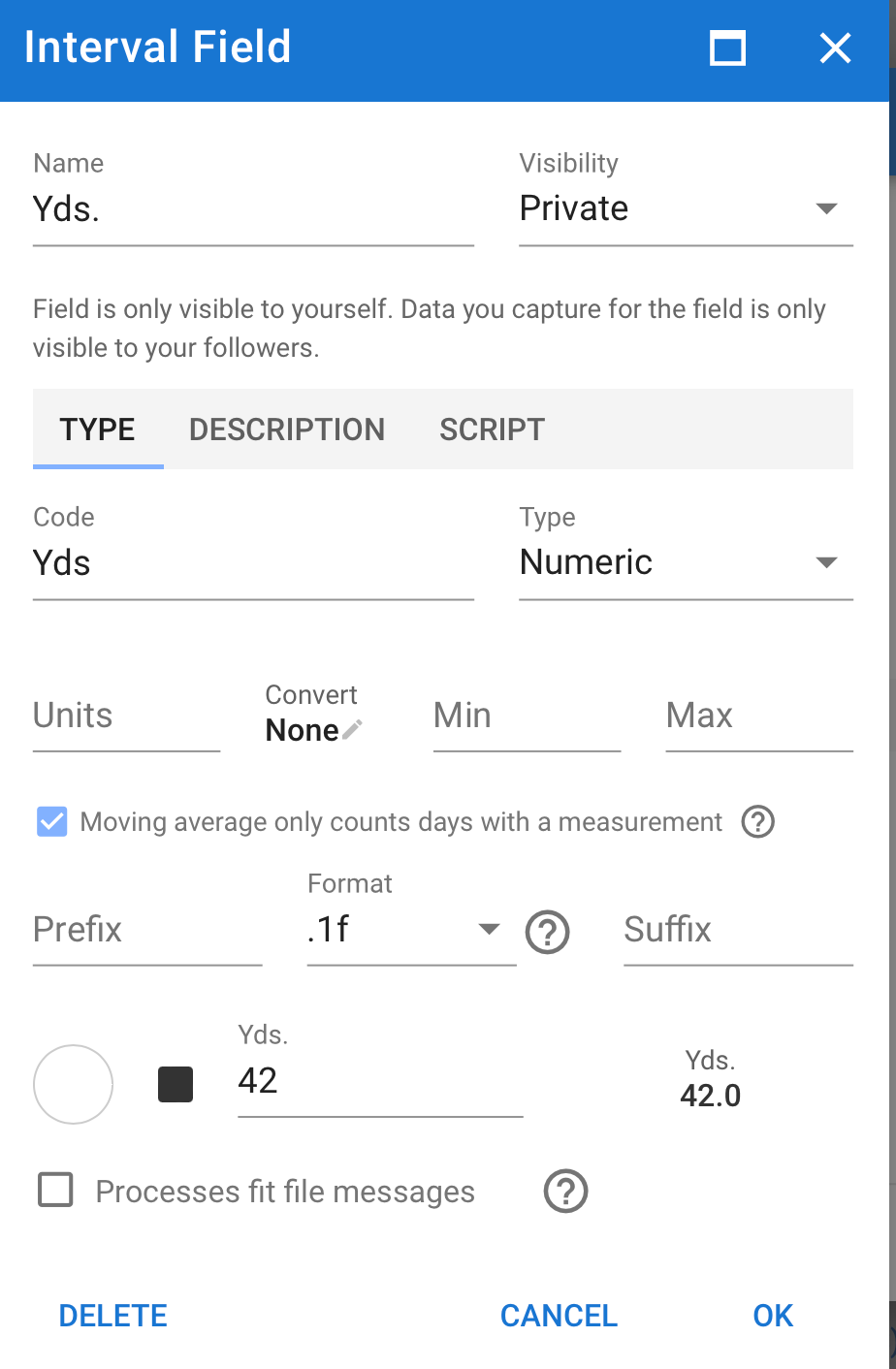Open the Visibility Private dropdown

click(x=687, y=208)
